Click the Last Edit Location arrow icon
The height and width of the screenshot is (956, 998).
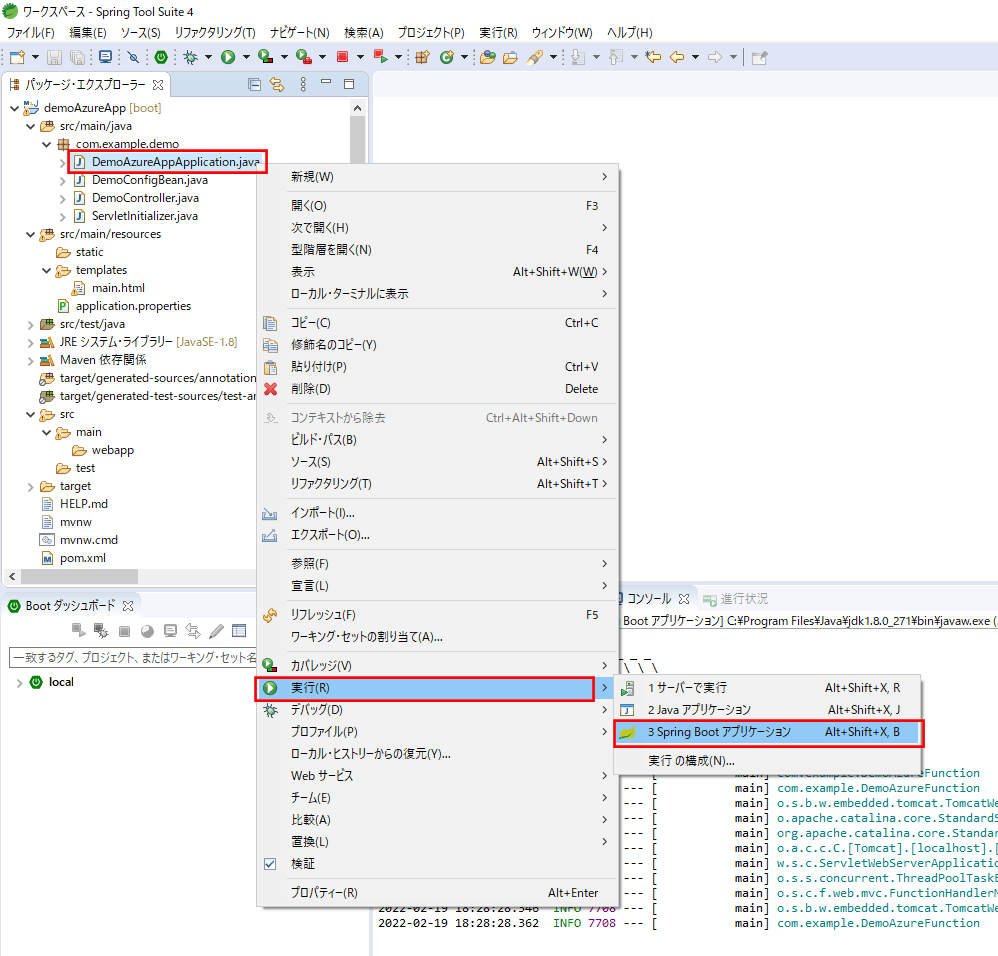(653, 57)
